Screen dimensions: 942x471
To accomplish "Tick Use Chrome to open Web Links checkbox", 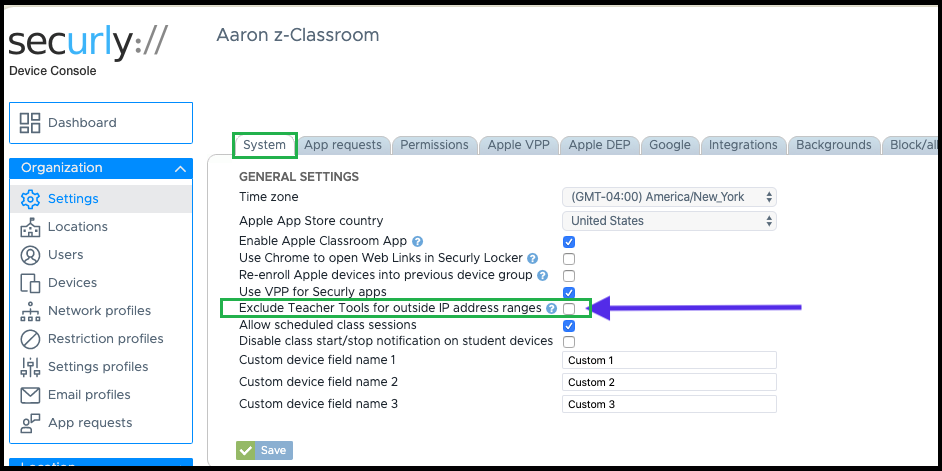I will [569, 259].
